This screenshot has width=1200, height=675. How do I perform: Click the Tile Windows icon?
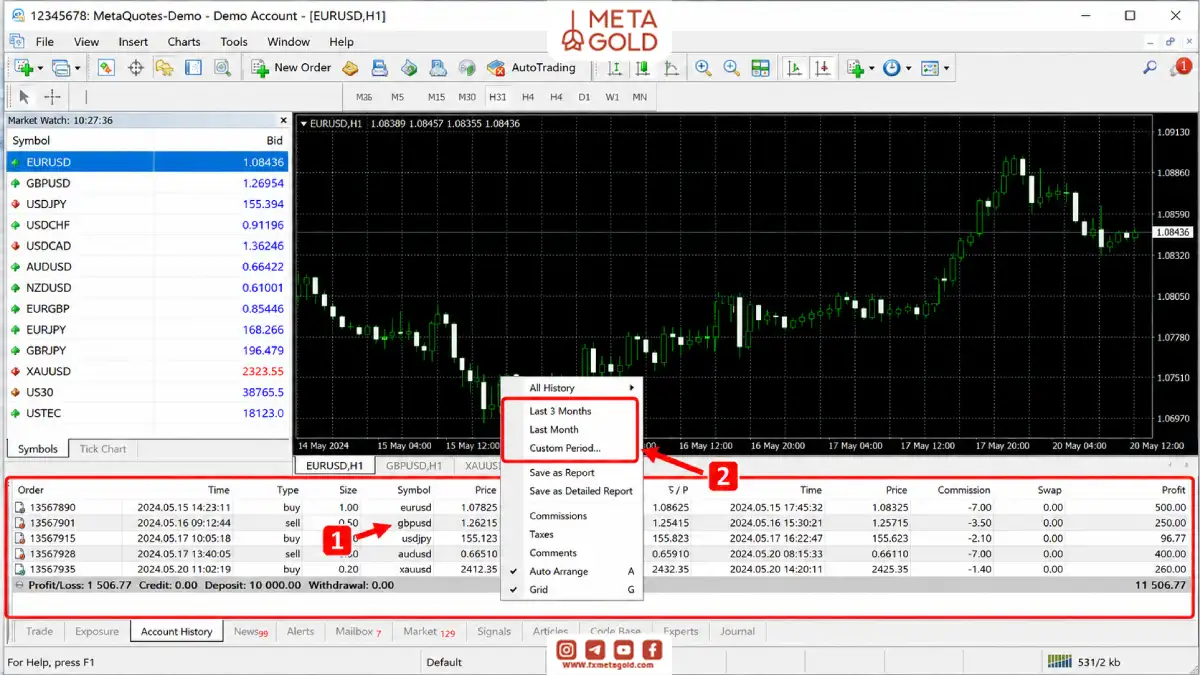[x=760, y=68]
